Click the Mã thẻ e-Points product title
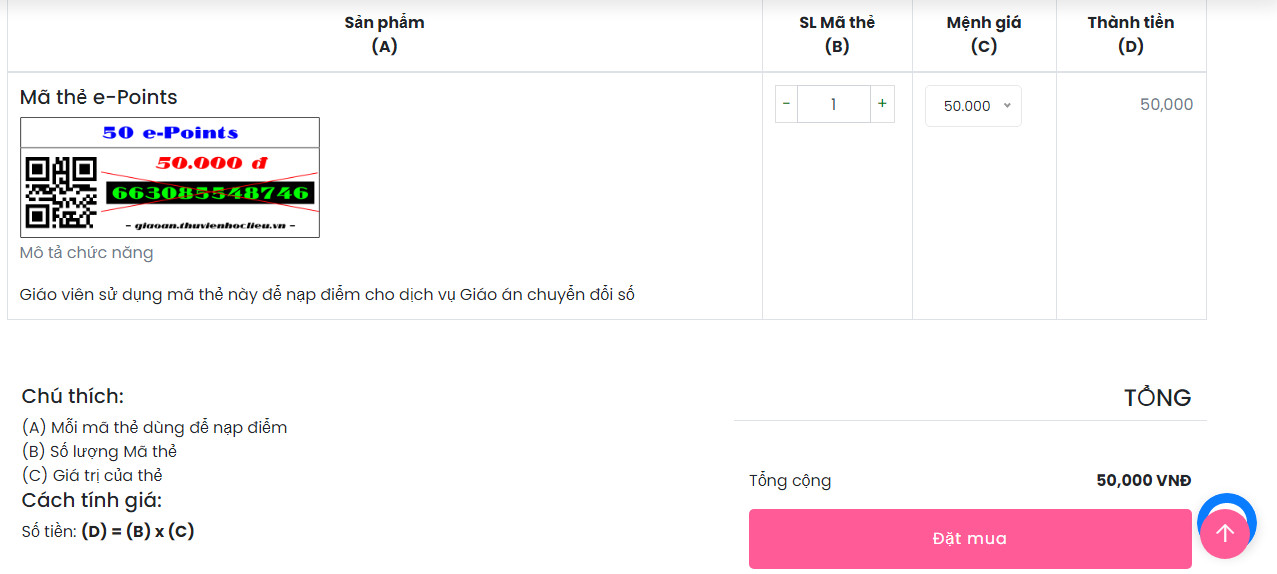This screenshot has height=574, width=1277. [99, 97]
